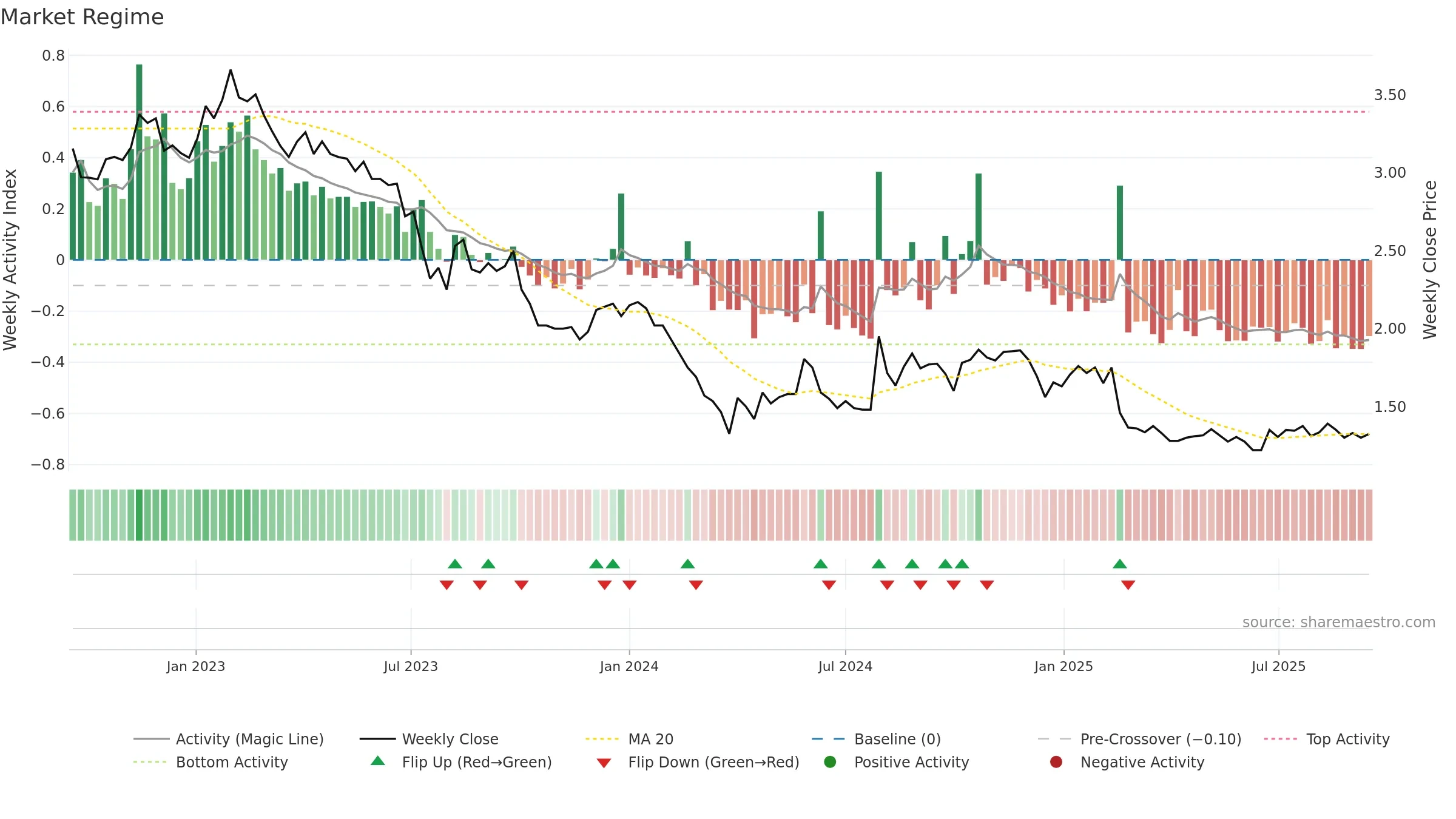Click the red down-triangle icon in the legend
This screenshot has height=819, width=1456.
click(x=604, y=763)
